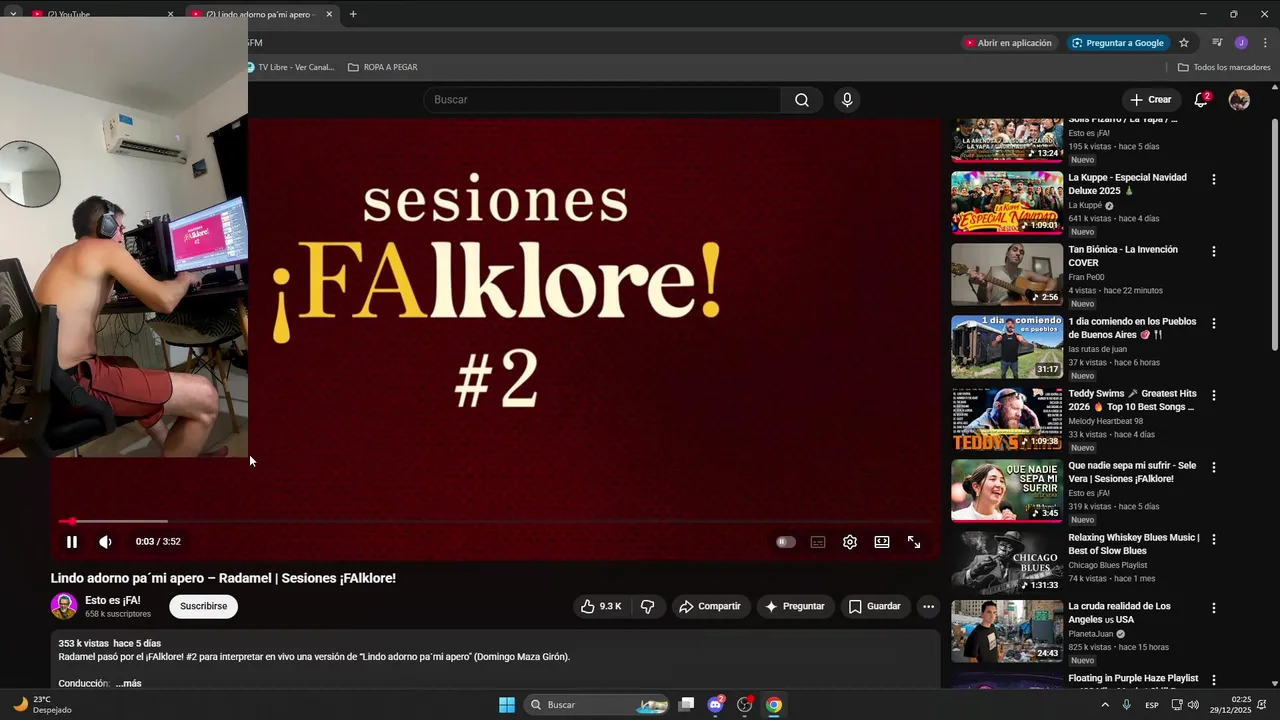The width and height of the screenshot is (1280, 720).
Task: Enter fullscreen with the player's fullscreen icon
Action: click(914, 542)
